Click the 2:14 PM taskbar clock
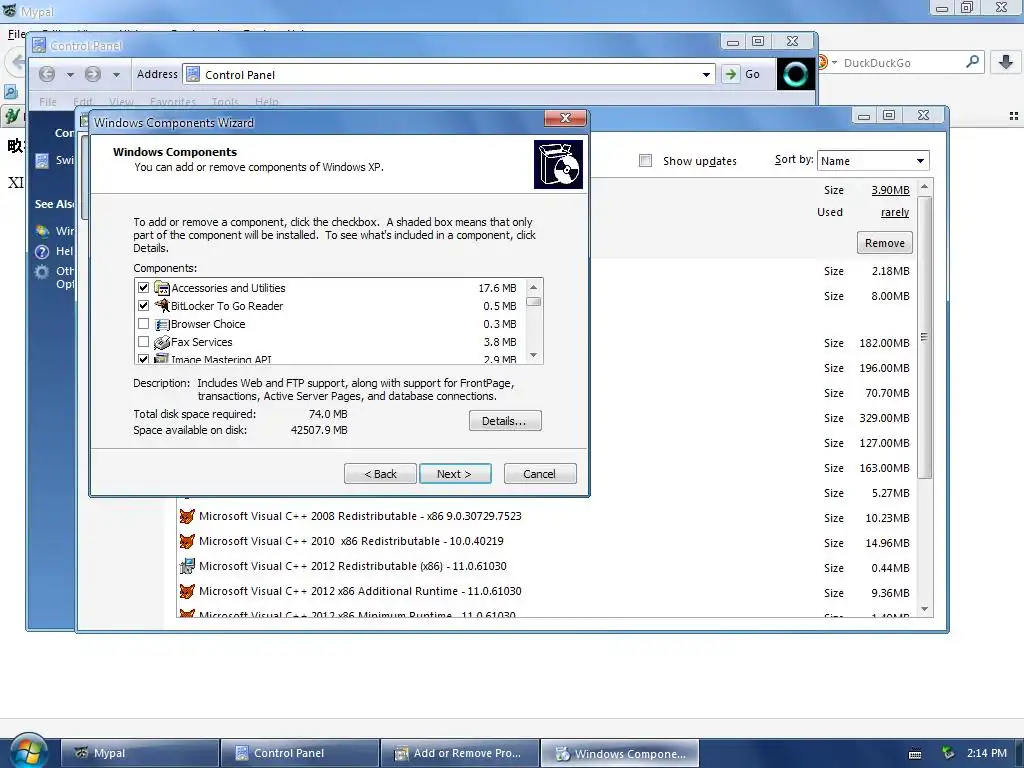Screen dimensions: 1024x768 987,753
